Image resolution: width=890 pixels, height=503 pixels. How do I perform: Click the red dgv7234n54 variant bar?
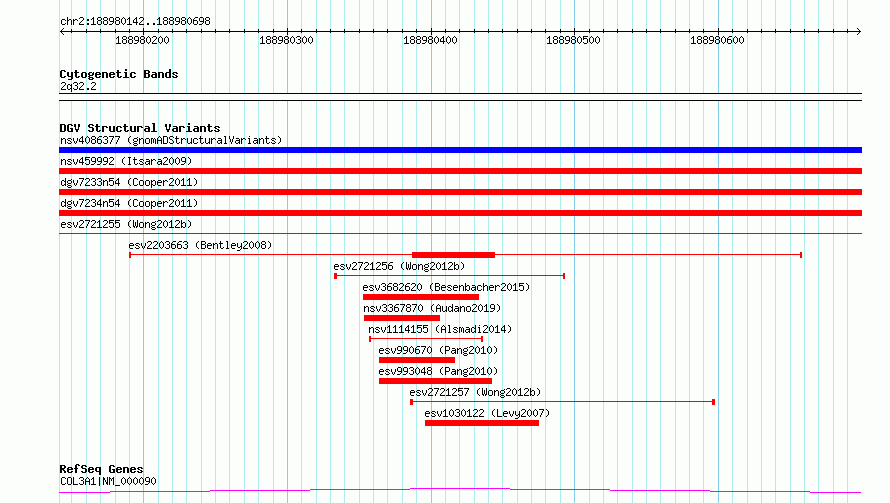click(x=460, y=213)
